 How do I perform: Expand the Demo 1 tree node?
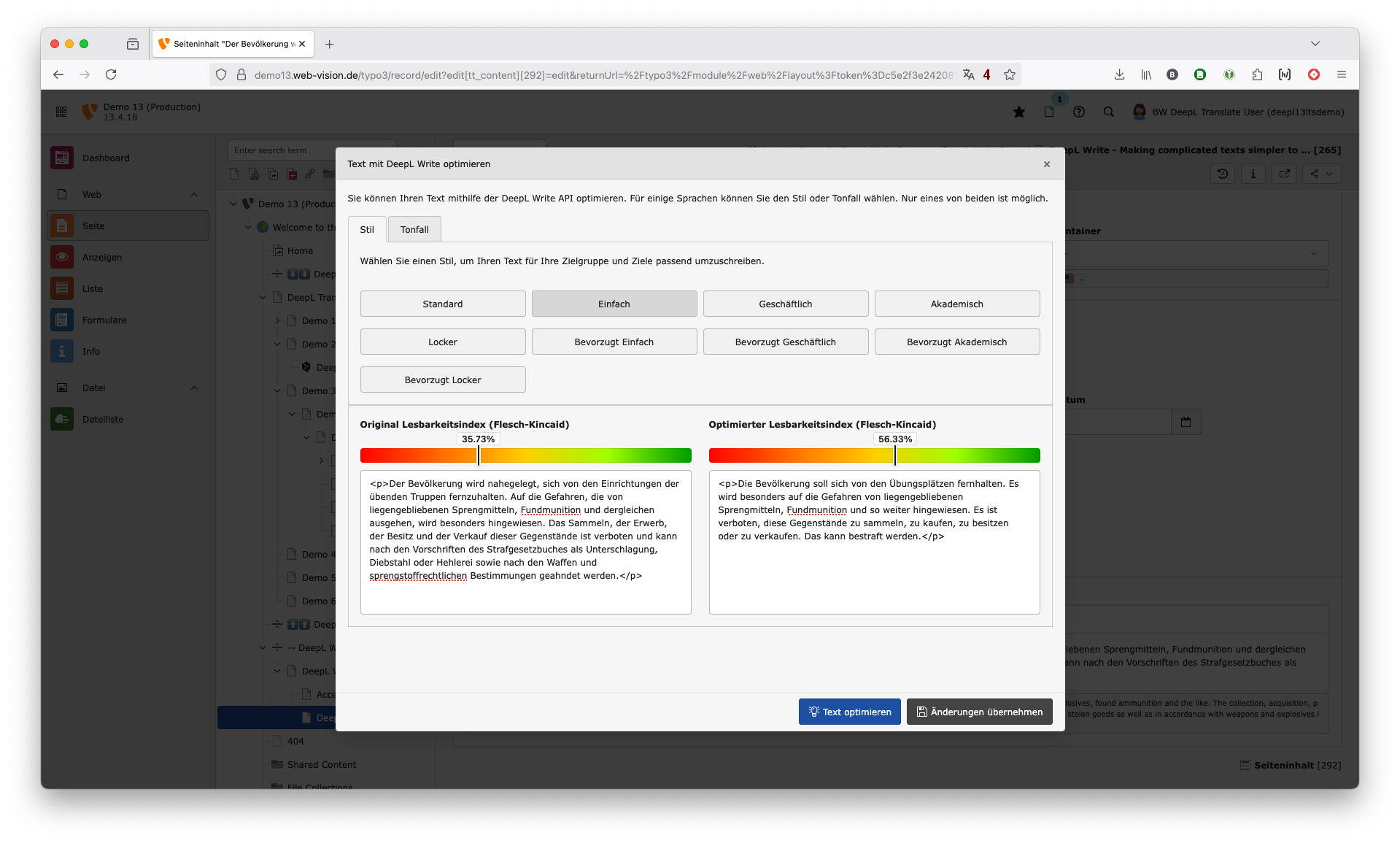277,320
